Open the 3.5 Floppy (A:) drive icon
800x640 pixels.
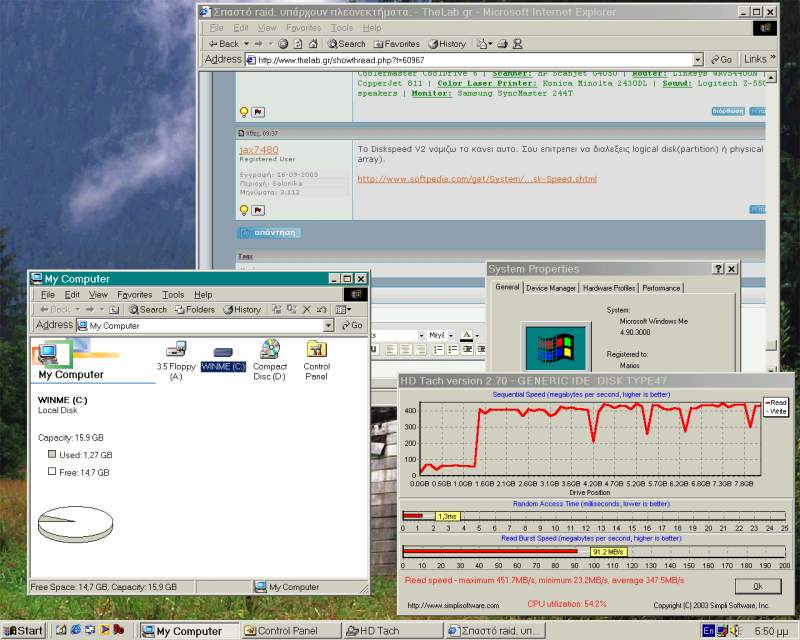[x=176, y=361]
